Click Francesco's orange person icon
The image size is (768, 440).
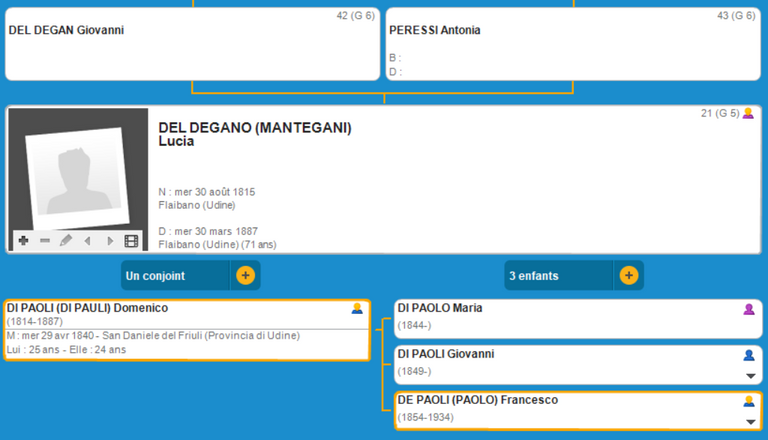(x=749, y=401)
